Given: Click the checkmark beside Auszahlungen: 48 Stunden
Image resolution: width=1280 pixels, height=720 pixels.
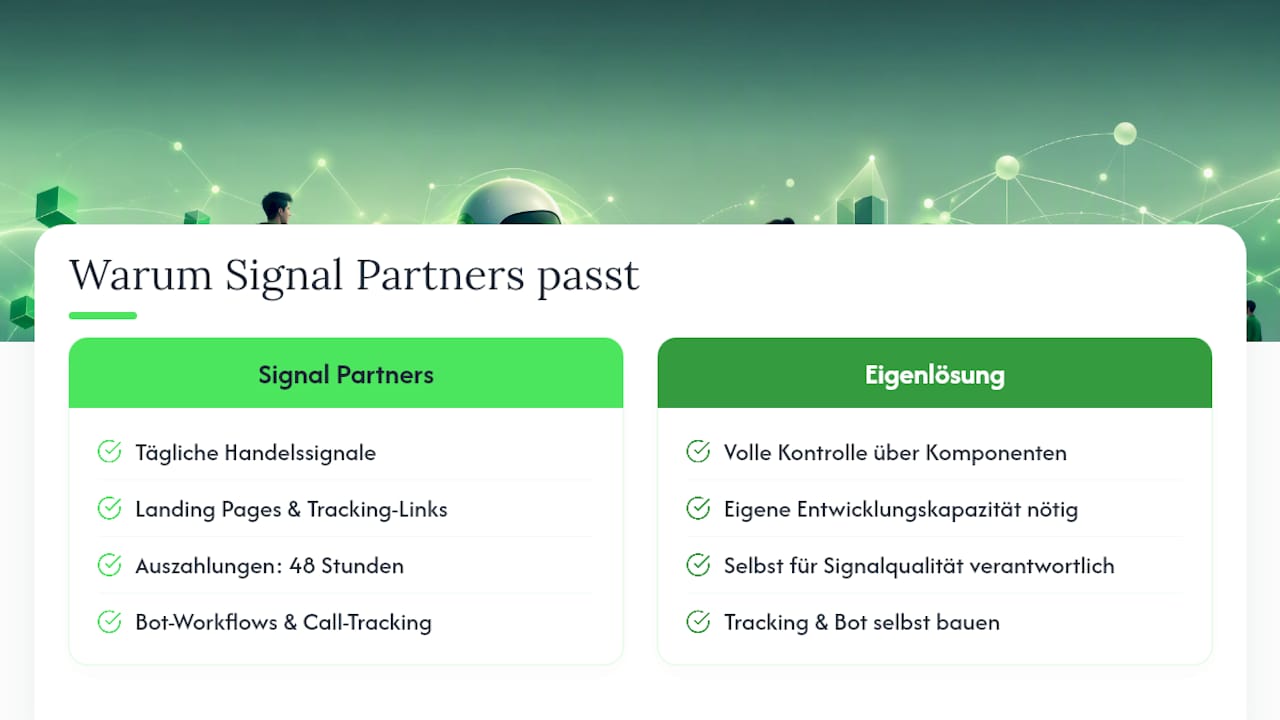Looking at the screenshot, I should 109,565.
